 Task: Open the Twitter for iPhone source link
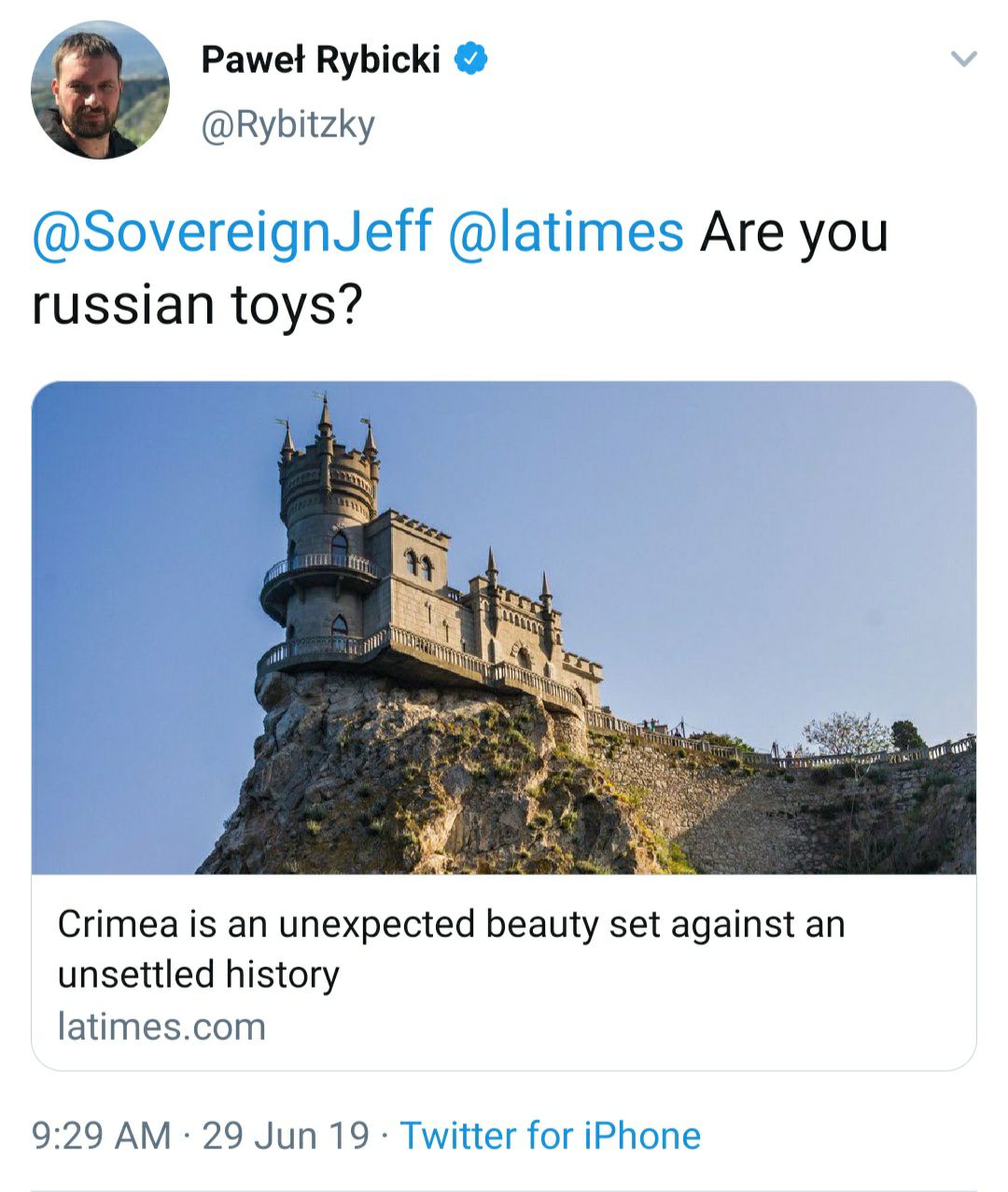(551, 1136)
